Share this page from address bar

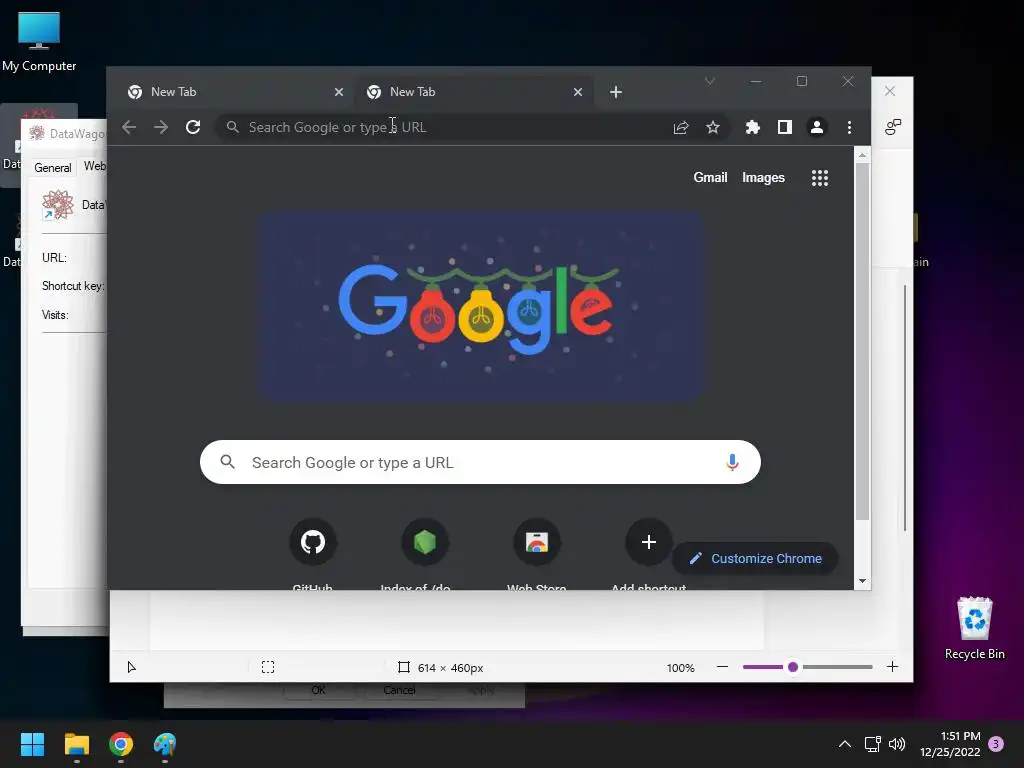point(680,127)
